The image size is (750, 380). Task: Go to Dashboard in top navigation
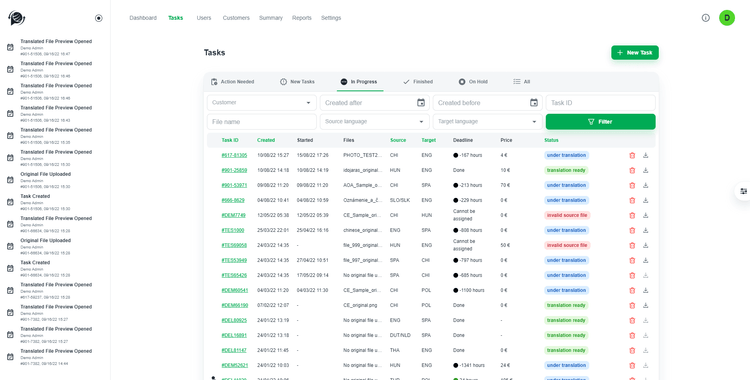click(x=143, y=18)
